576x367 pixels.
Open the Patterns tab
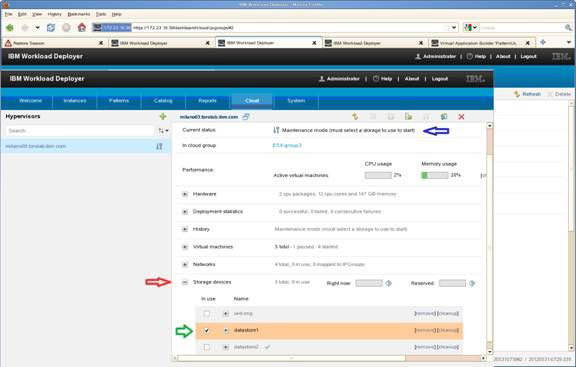[x=119, y=101]
